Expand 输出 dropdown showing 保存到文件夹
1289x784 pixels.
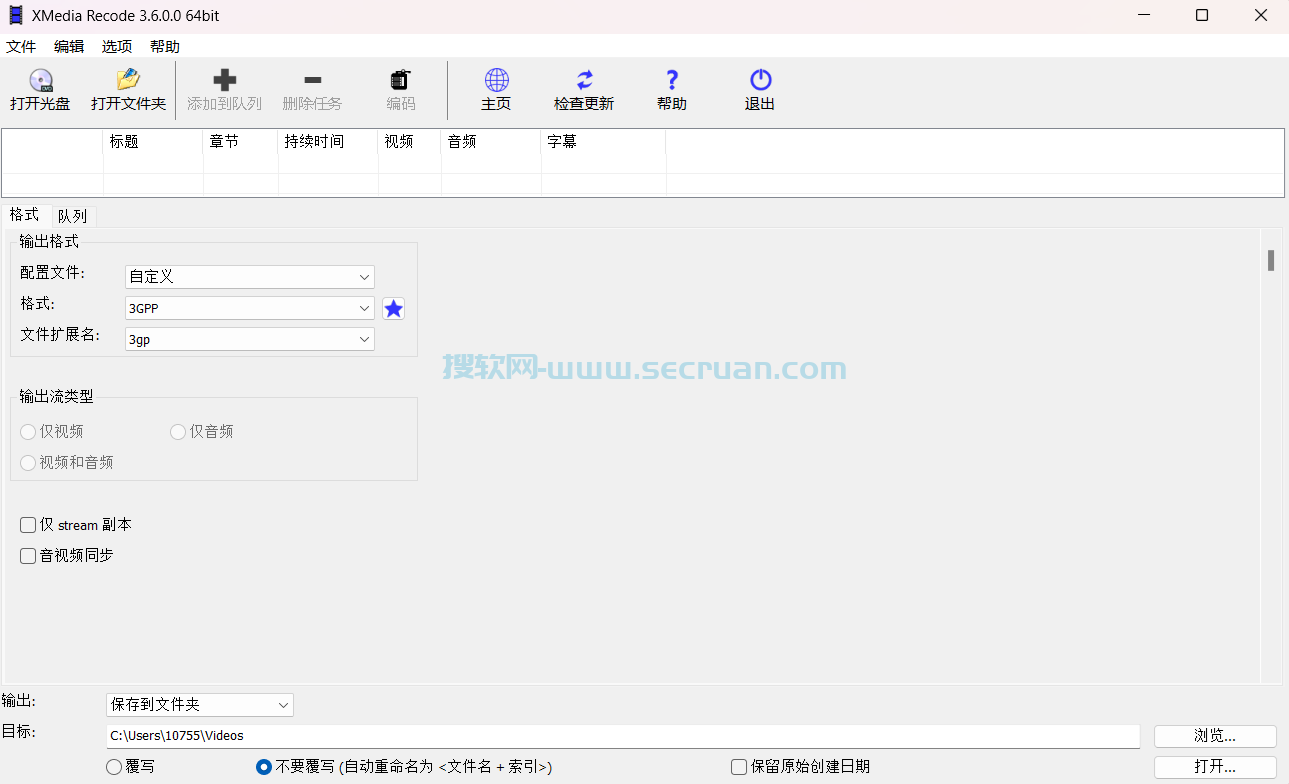click(x=200, y=705)
